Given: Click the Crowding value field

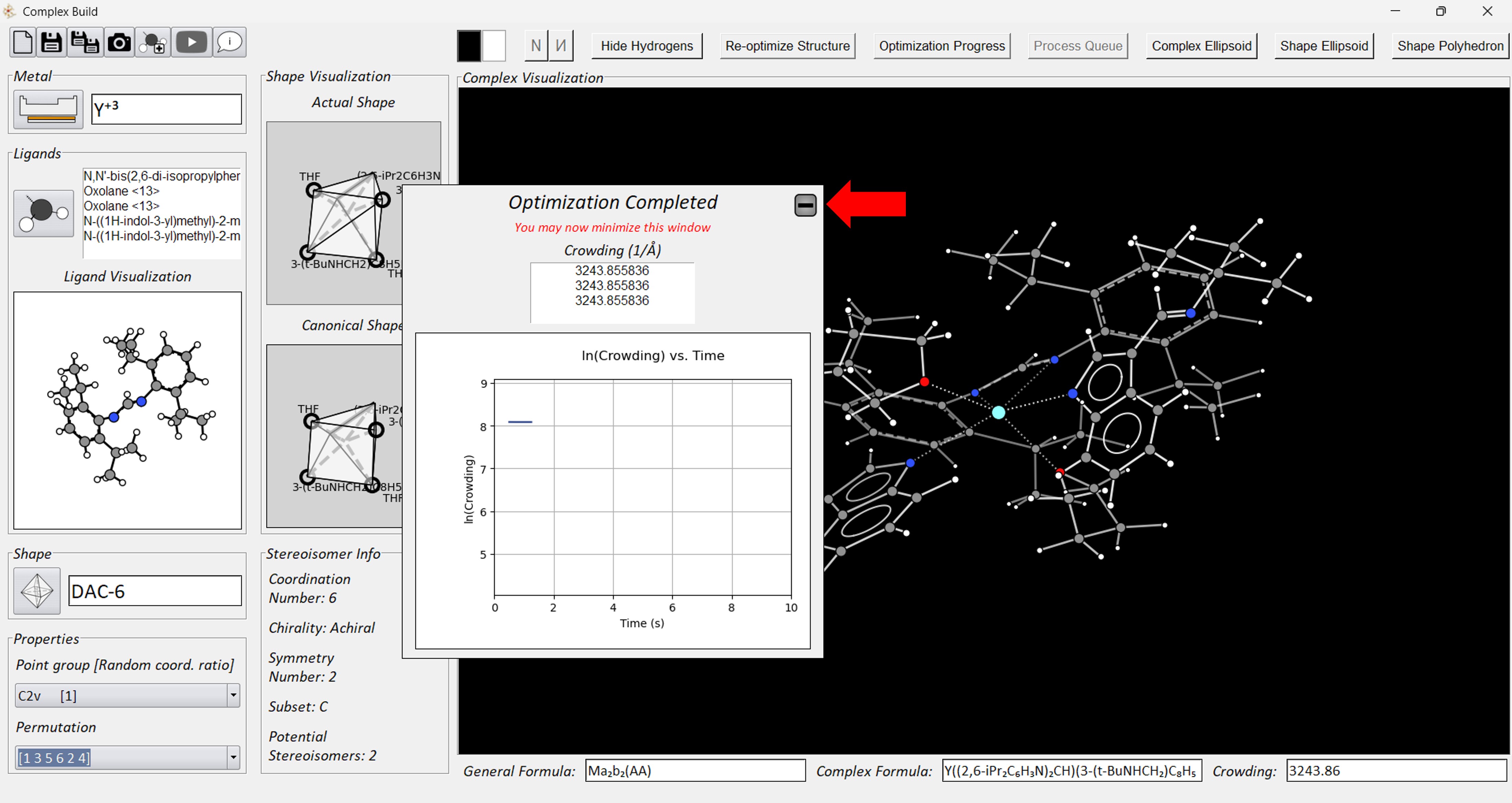Looking at the screenshot, I should [x=1396, y=771].
